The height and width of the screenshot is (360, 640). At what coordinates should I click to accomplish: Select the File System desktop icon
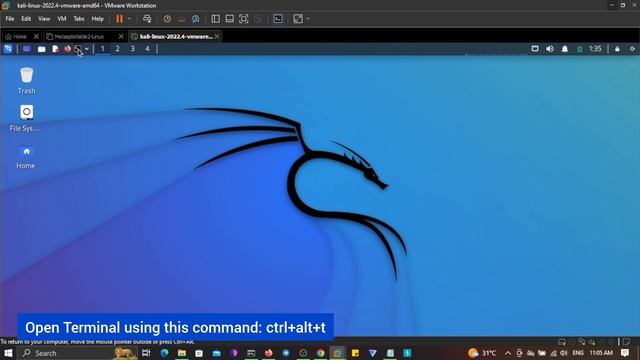point(25,118)
